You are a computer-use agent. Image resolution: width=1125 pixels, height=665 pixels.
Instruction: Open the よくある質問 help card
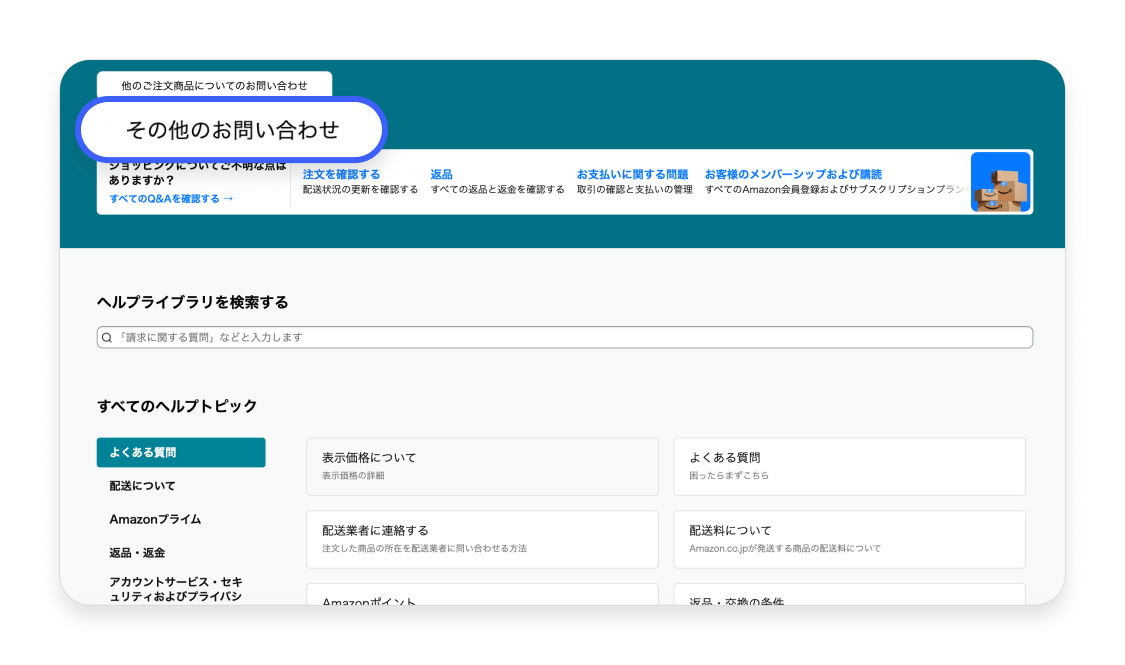coord(849,466)
